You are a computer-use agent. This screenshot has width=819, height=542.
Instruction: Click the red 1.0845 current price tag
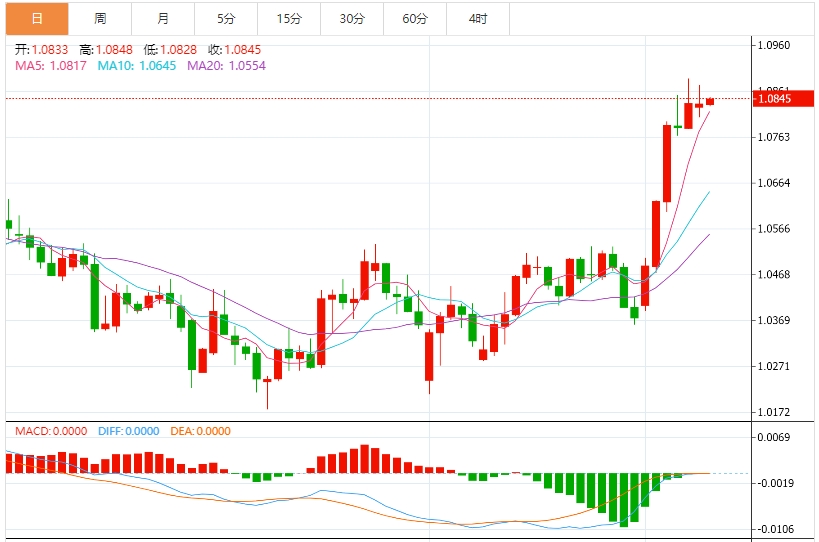point(775,99)
